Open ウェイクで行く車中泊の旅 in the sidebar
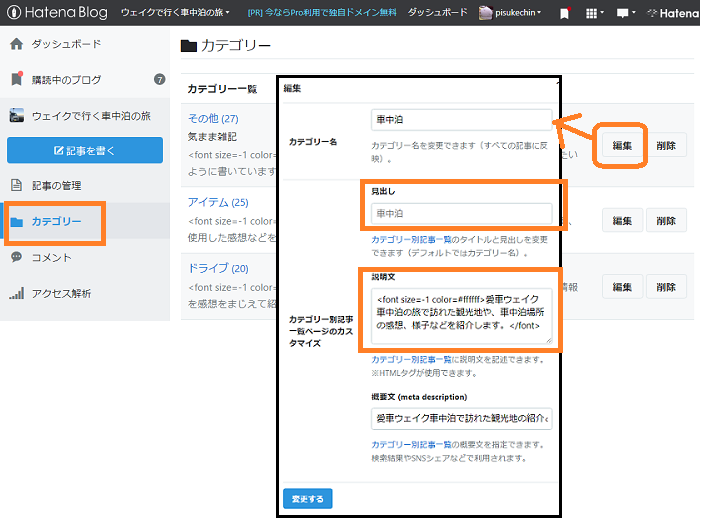The height and width of the screenshot is (518, 702). [91, 116]
